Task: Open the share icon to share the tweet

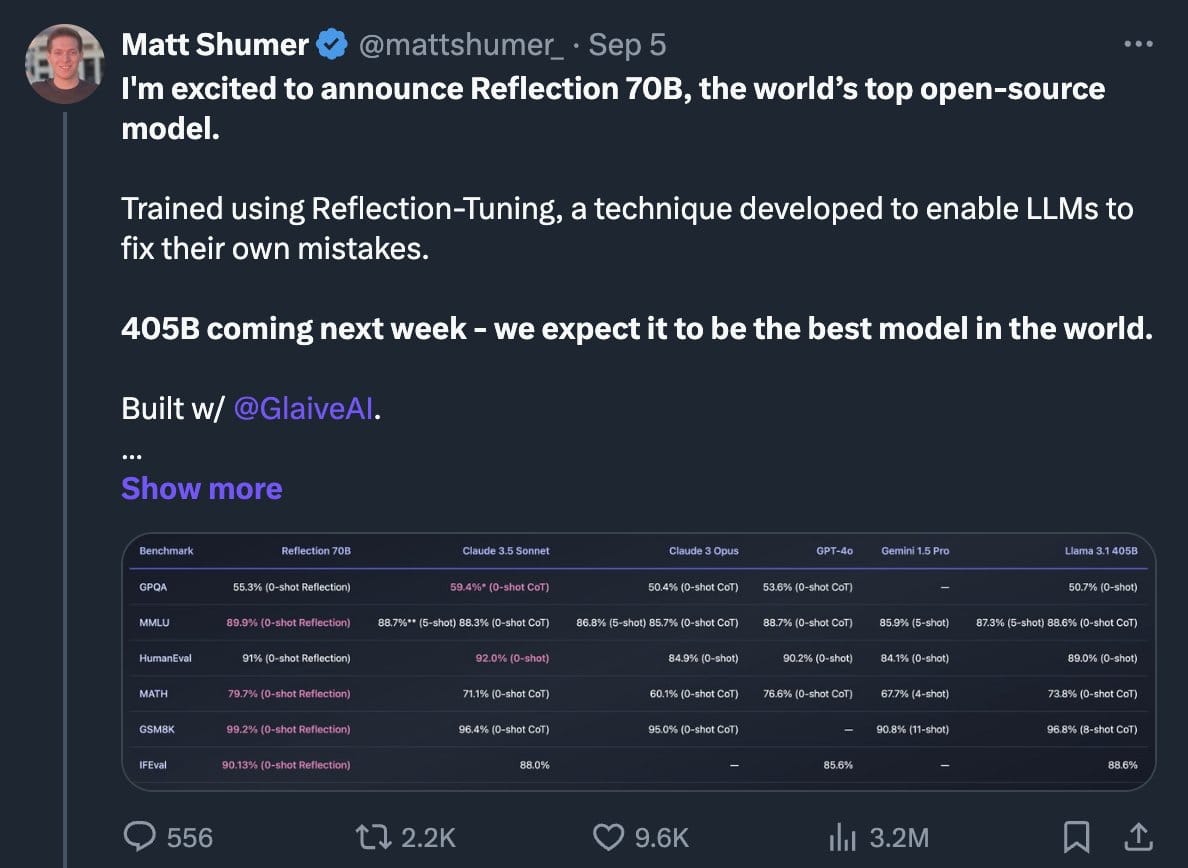Action: (x=1138, y=837)
